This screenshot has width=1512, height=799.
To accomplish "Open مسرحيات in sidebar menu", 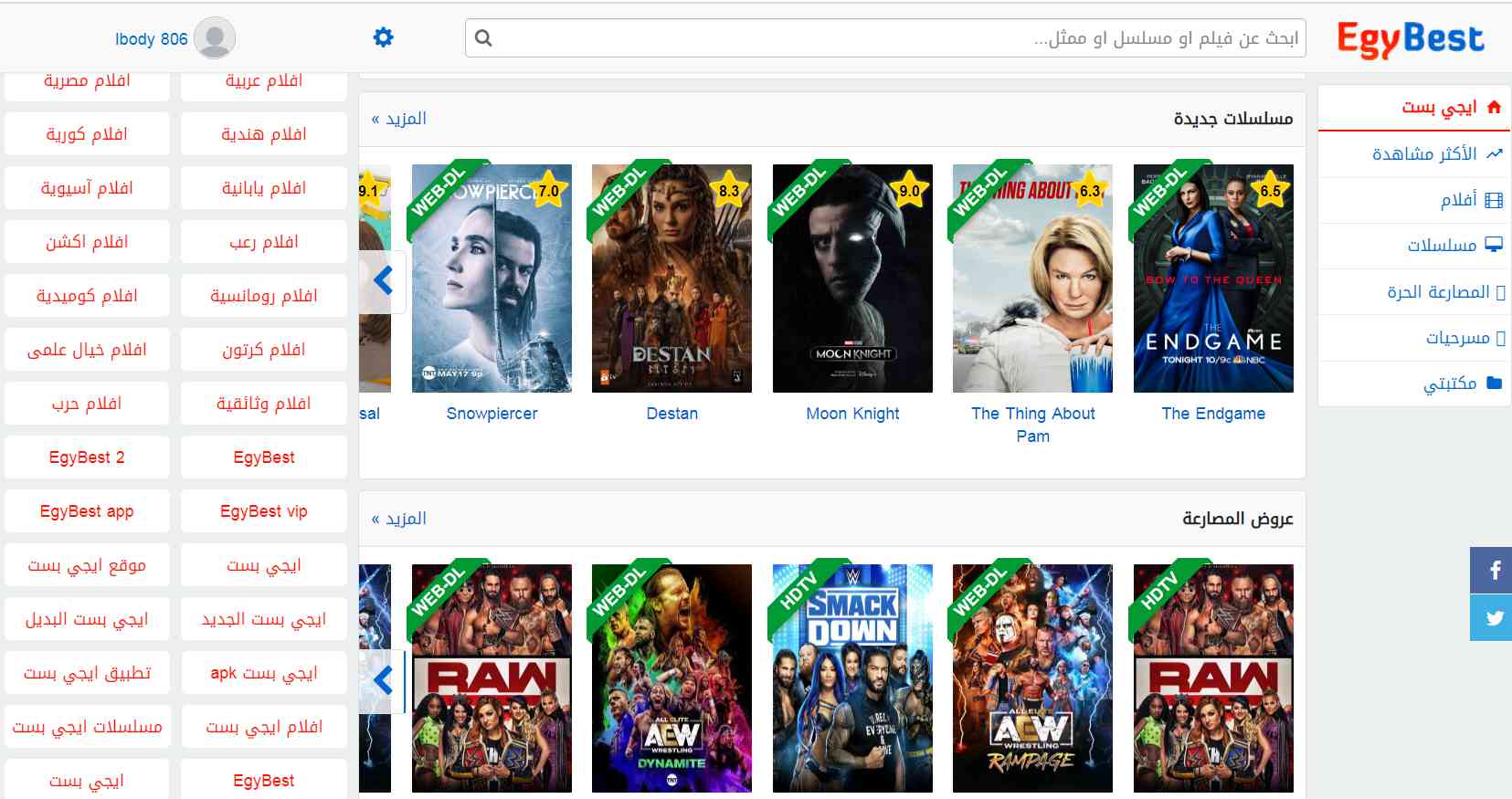I will point(1465,338).
